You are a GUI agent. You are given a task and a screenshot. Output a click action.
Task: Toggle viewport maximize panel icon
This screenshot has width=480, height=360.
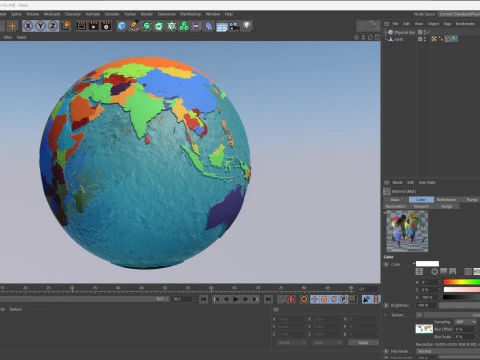[377, 37]
